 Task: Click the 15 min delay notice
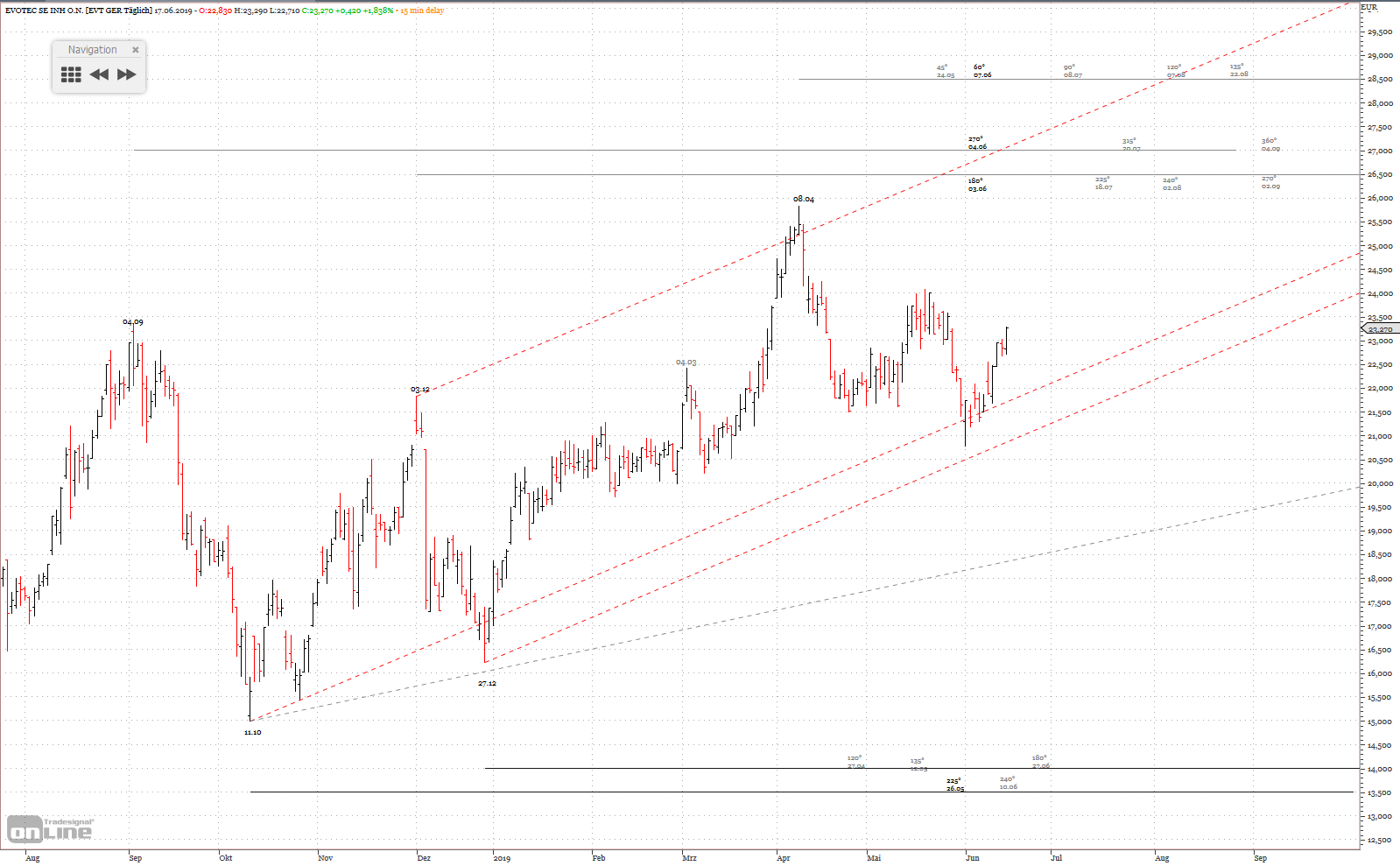point(422,11)
